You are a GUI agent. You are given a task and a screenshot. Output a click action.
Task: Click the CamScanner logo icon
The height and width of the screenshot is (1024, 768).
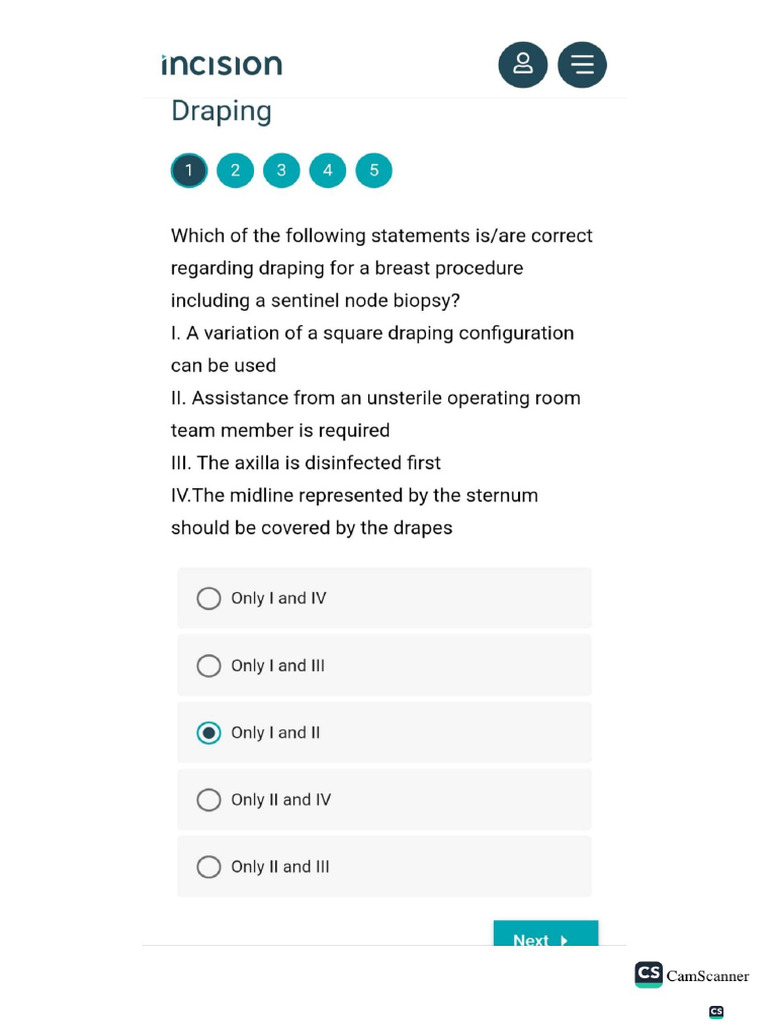(649, 975)
